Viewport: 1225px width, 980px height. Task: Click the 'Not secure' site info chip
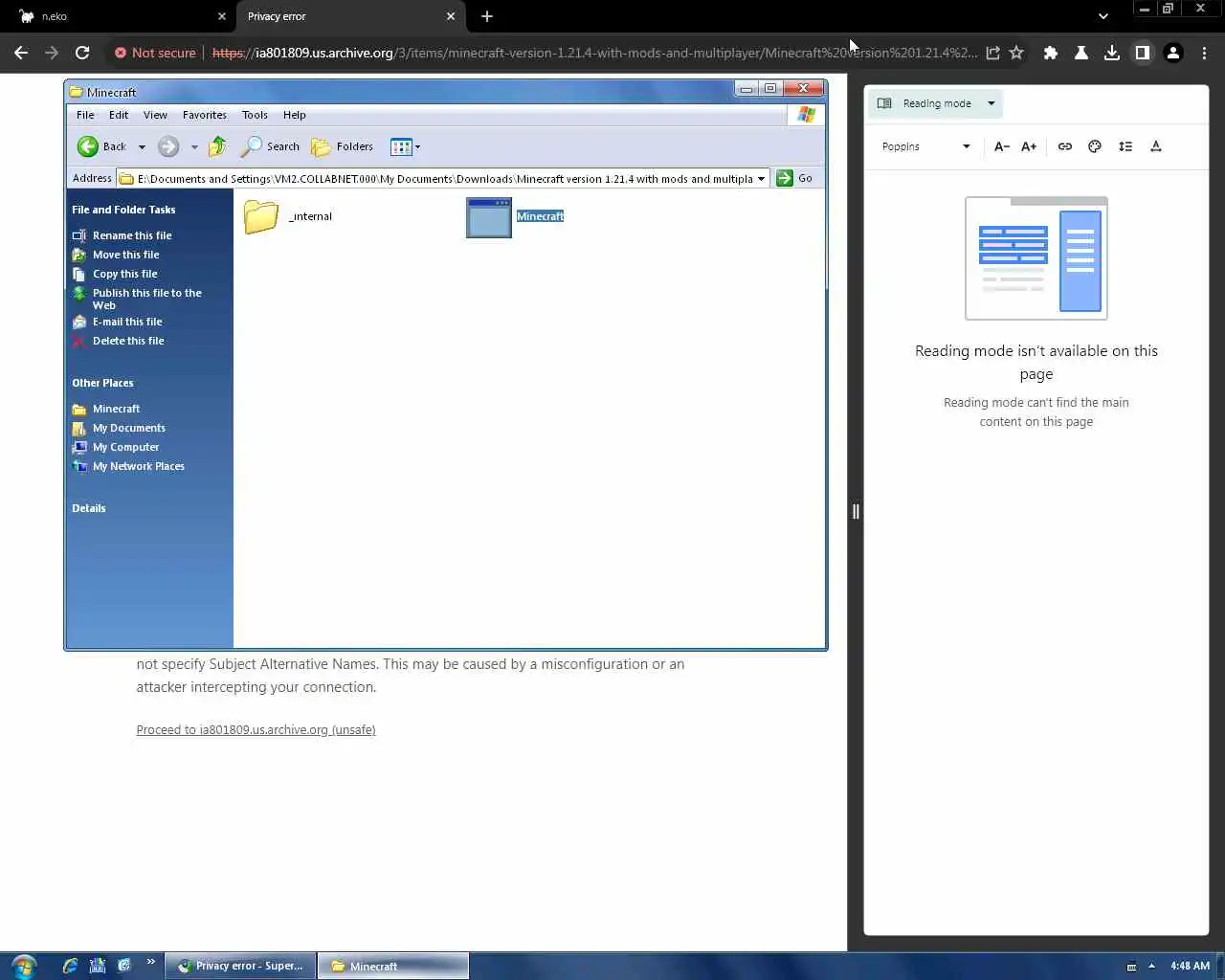point(154,53)
